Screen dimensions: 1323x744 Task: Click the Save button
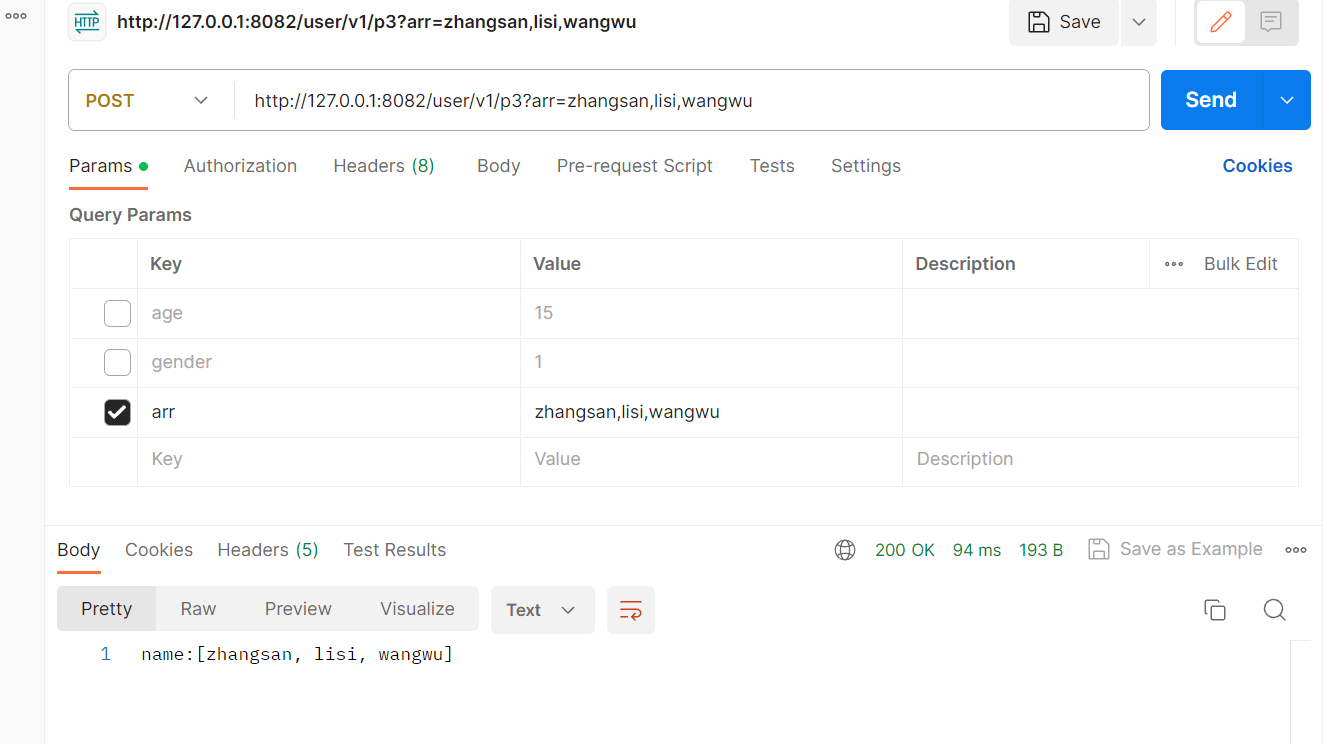click(1063, 22)
